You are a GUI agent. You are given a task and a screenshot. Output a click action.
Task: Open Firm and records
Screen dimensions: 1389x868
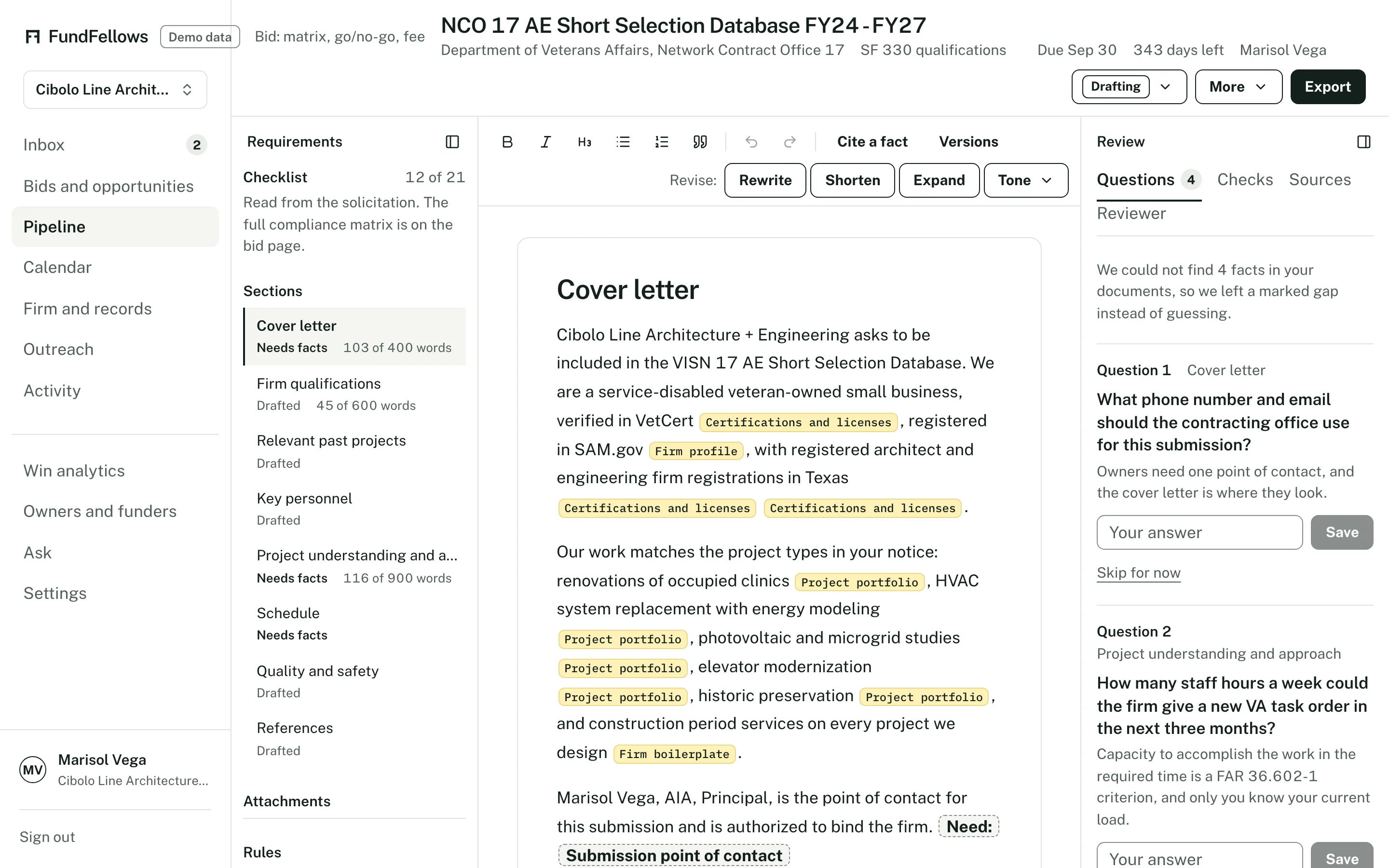[x=115, y=309]
